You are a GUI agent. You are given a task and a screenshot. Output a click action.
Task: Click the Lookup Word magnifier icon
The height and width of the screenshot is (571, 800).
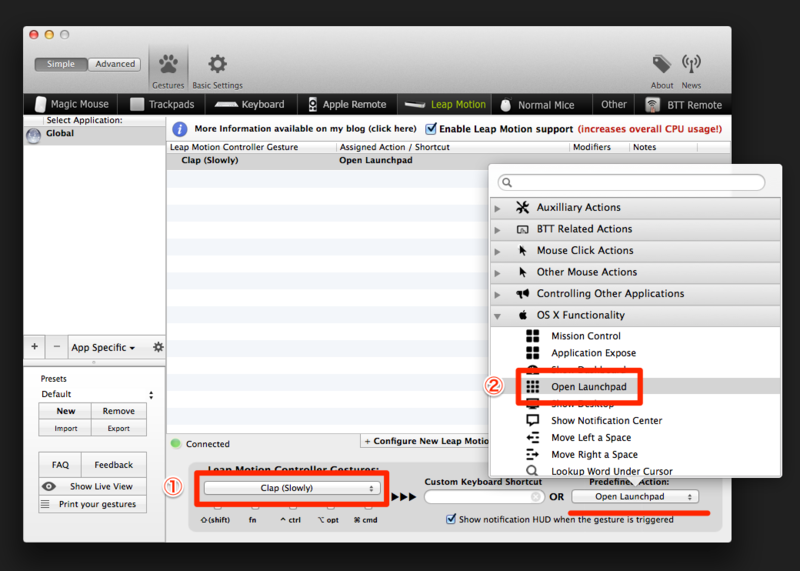[x=532, y=470]
